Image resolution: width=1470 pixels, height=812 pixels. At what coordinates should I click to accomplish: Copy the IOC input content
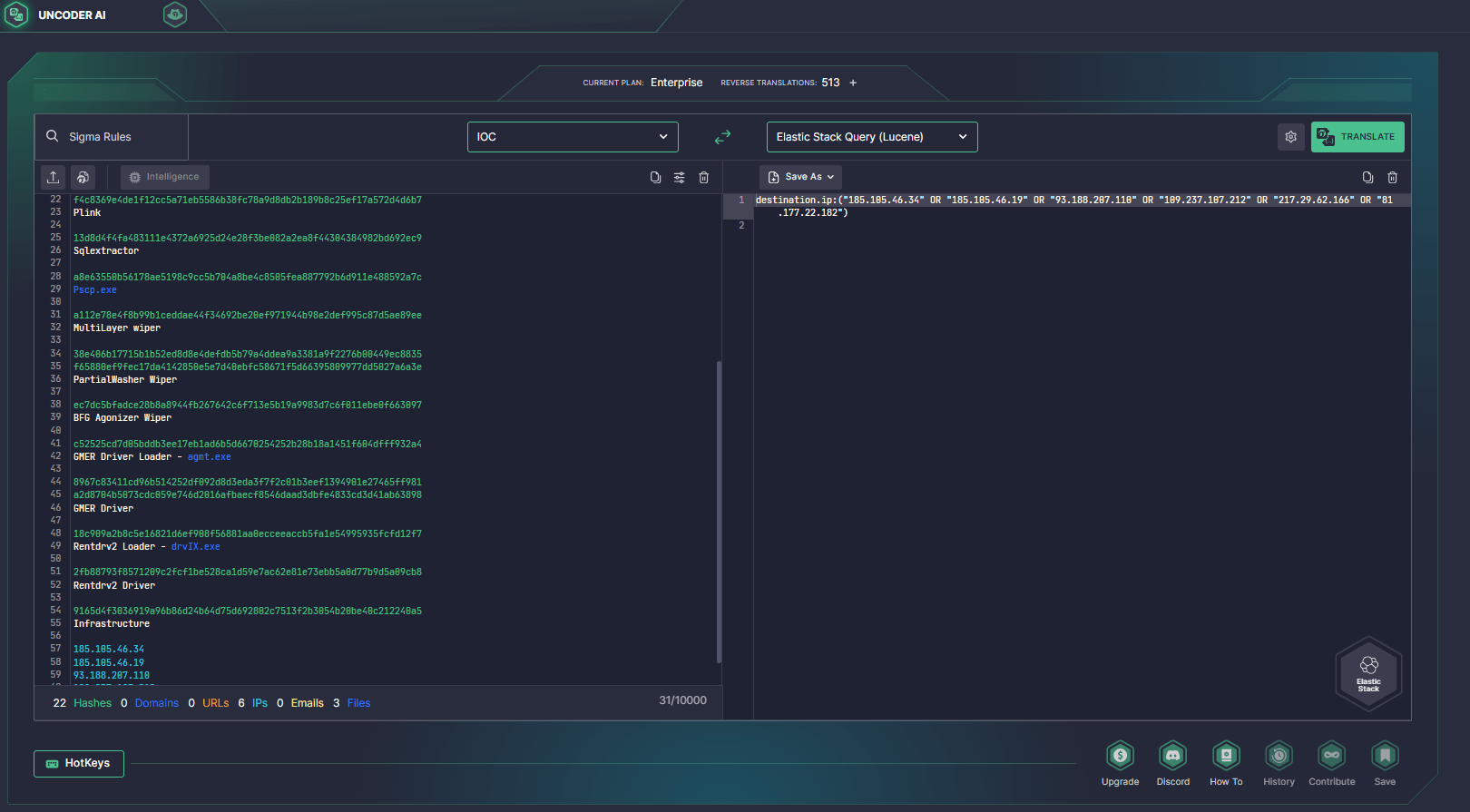point(655,178)
